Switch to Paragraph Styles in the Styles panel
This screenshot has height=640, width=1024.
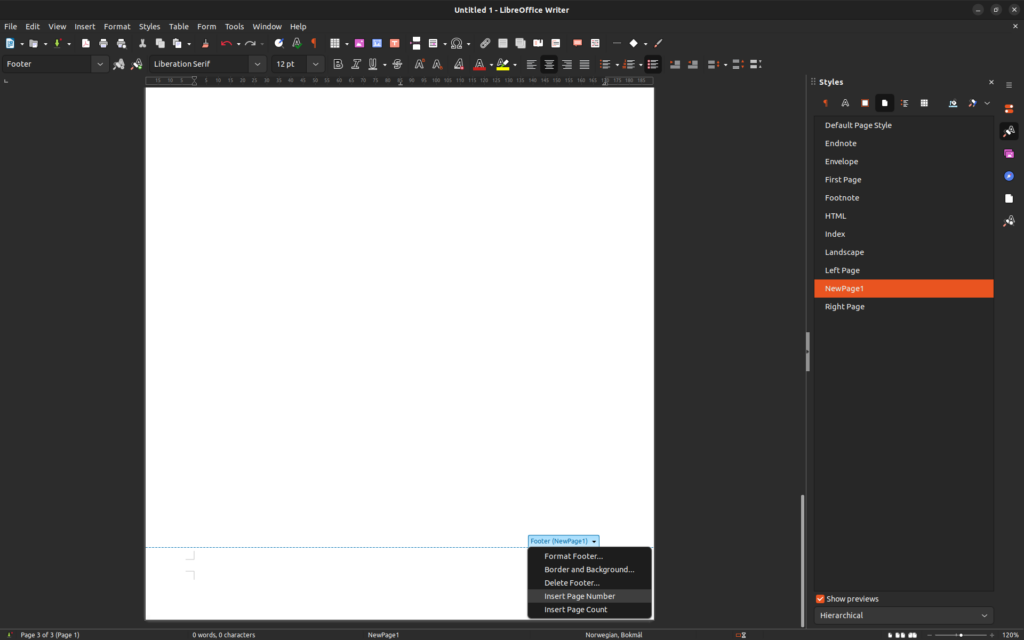click(x=826, y=103)
